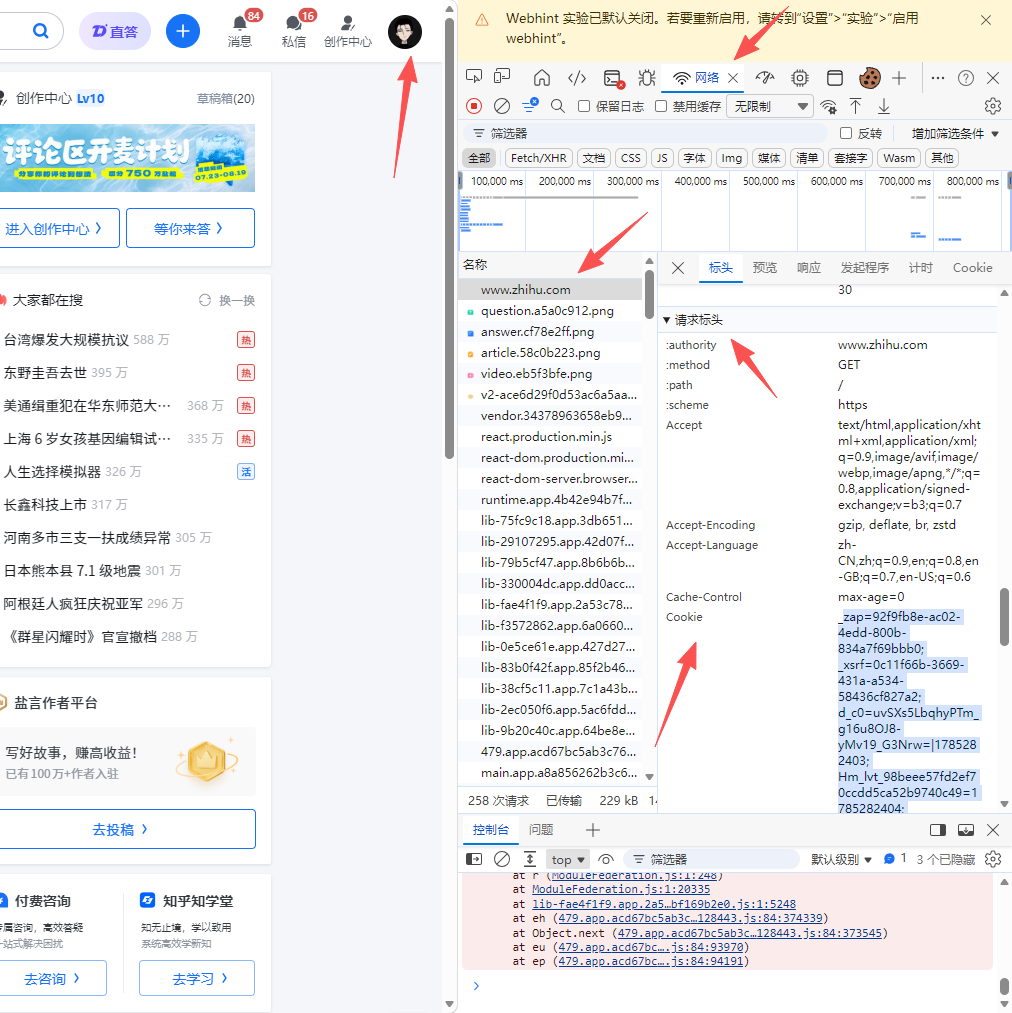Screen dimensions: 1012x1013
Task: Click the 筛选器 network filter input
Action: [646, 133]
